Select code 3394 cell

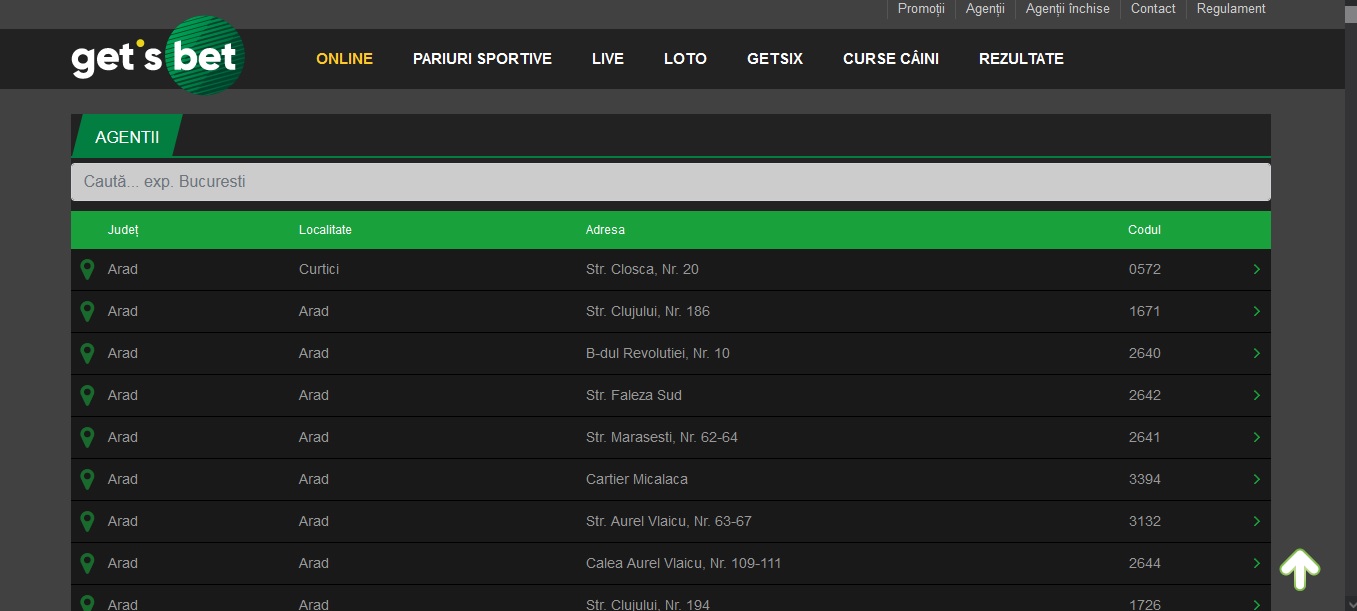tap(1145, 479)
